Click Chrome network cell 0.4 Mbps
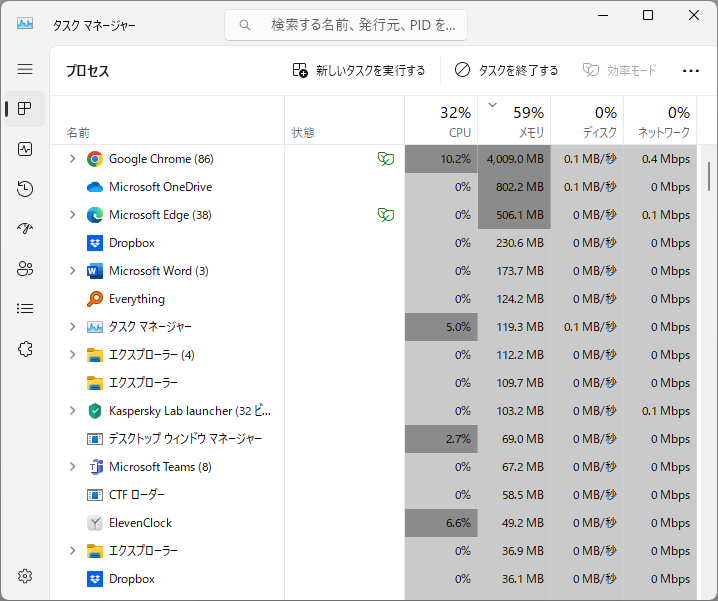 coord(660,159)
